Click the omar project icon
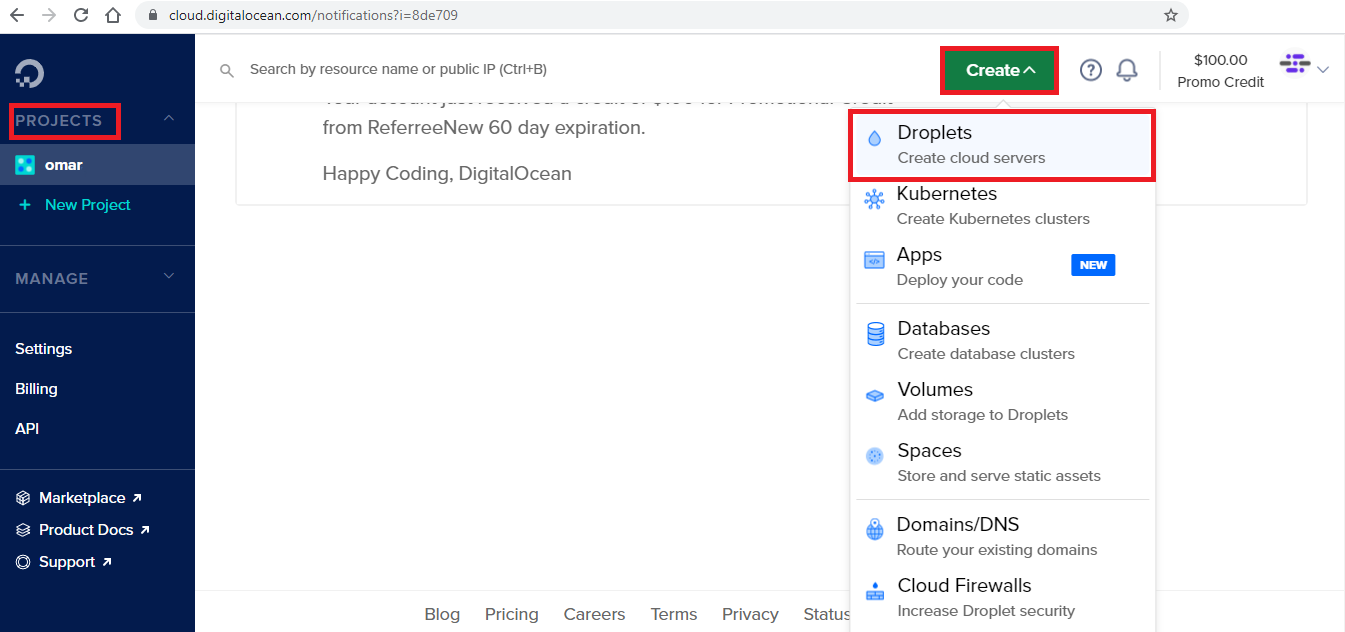The image size is (1345, 632). point(25,165)
